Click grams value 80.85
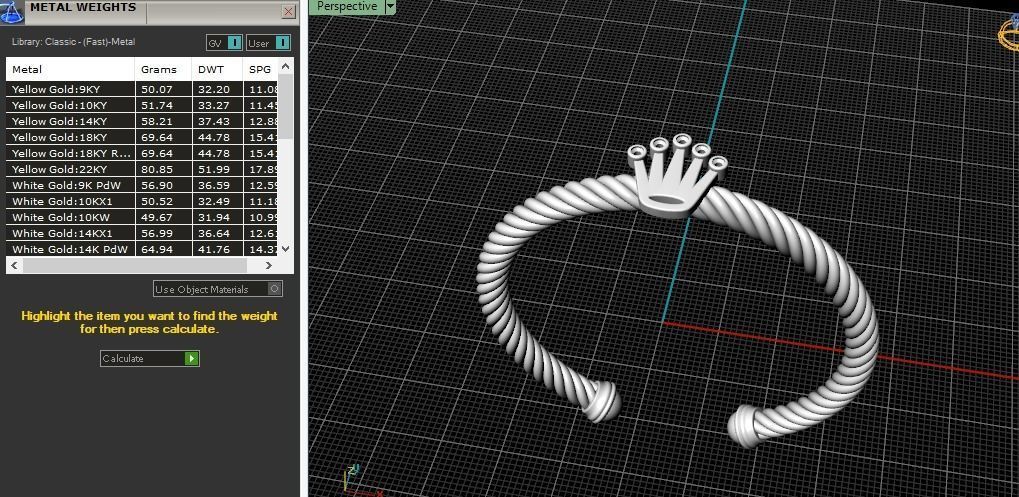This screenshot has width=1019, height=497. tap(157, 169)
